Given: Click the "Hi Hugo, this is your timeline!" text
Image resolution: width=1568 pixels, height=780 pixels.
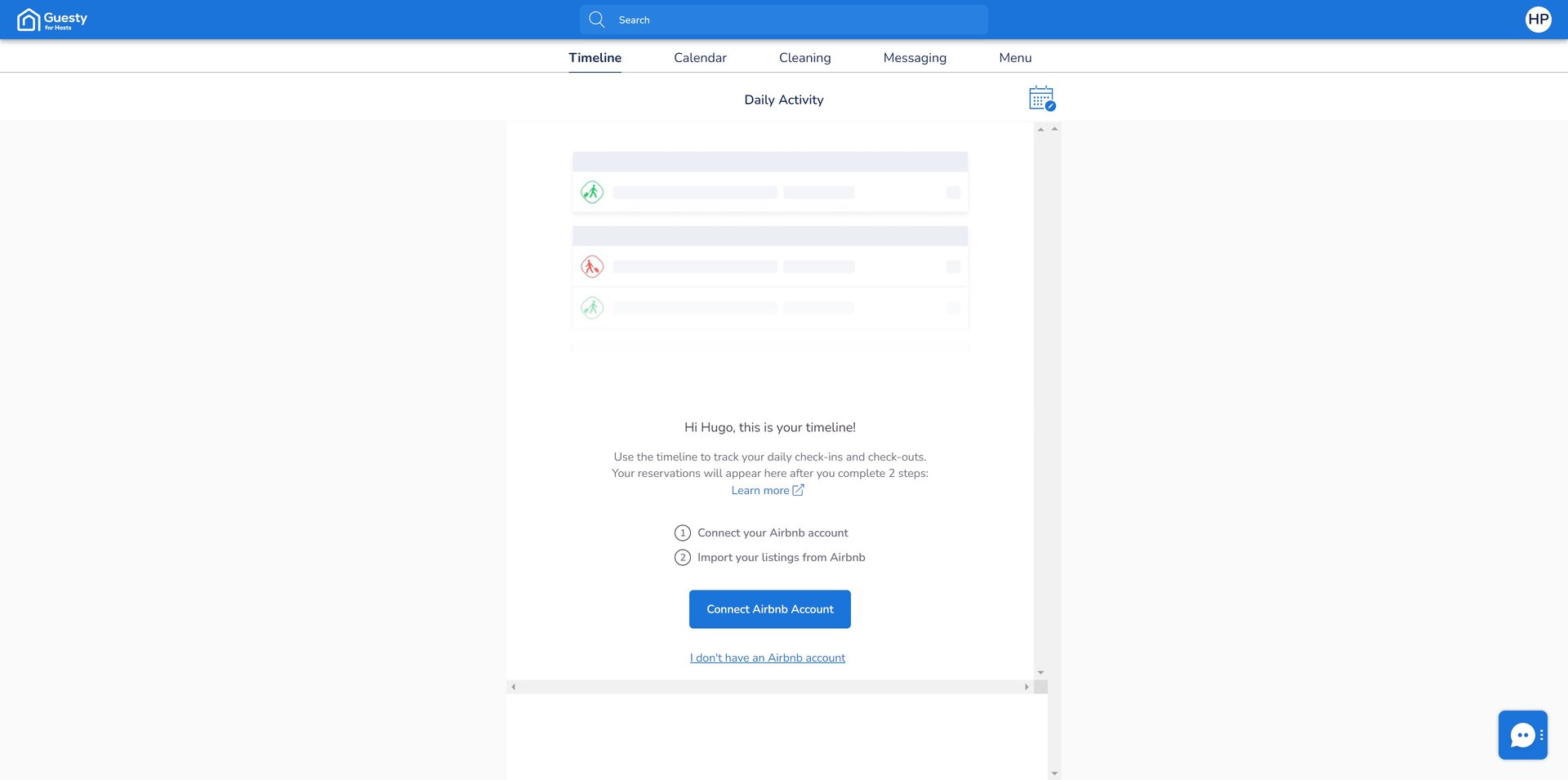Looking at the screenshot, I should coord(770,427).
